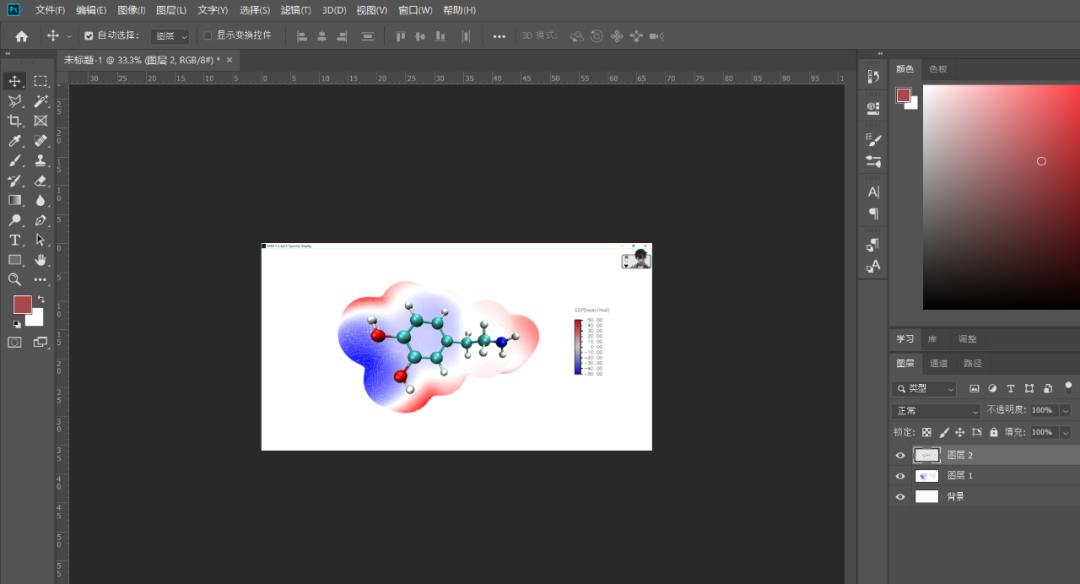Hide 图层 1 using its eye icon
The width and height of the screenshot is (1080, 584).
tap(900, 476)
